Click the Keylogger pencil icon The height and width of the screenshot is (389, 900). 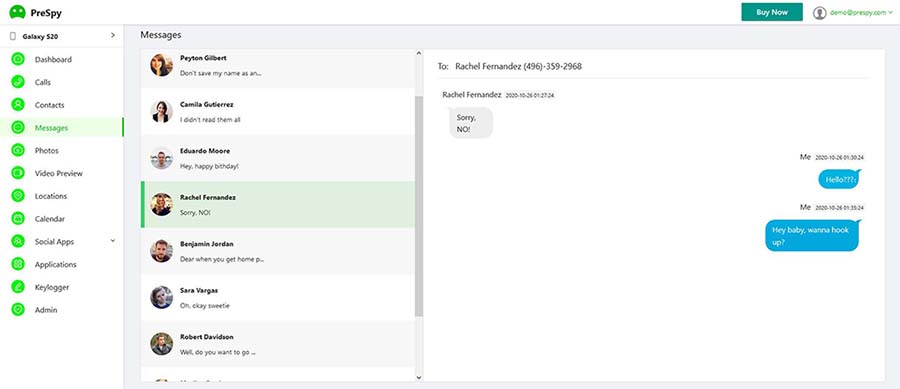click(18, 287)
